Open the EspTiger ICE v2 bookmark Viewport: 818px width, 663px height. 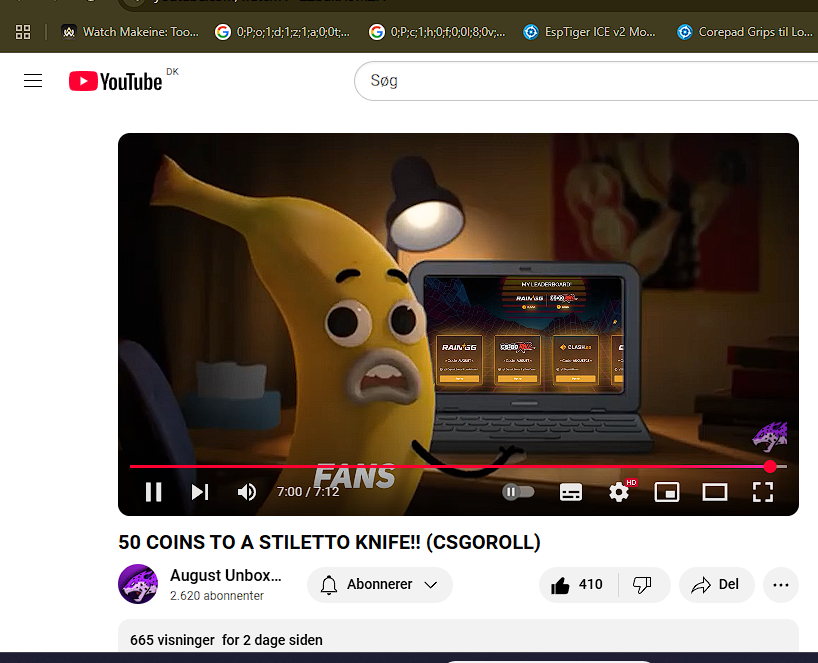(x=590, y=32)
